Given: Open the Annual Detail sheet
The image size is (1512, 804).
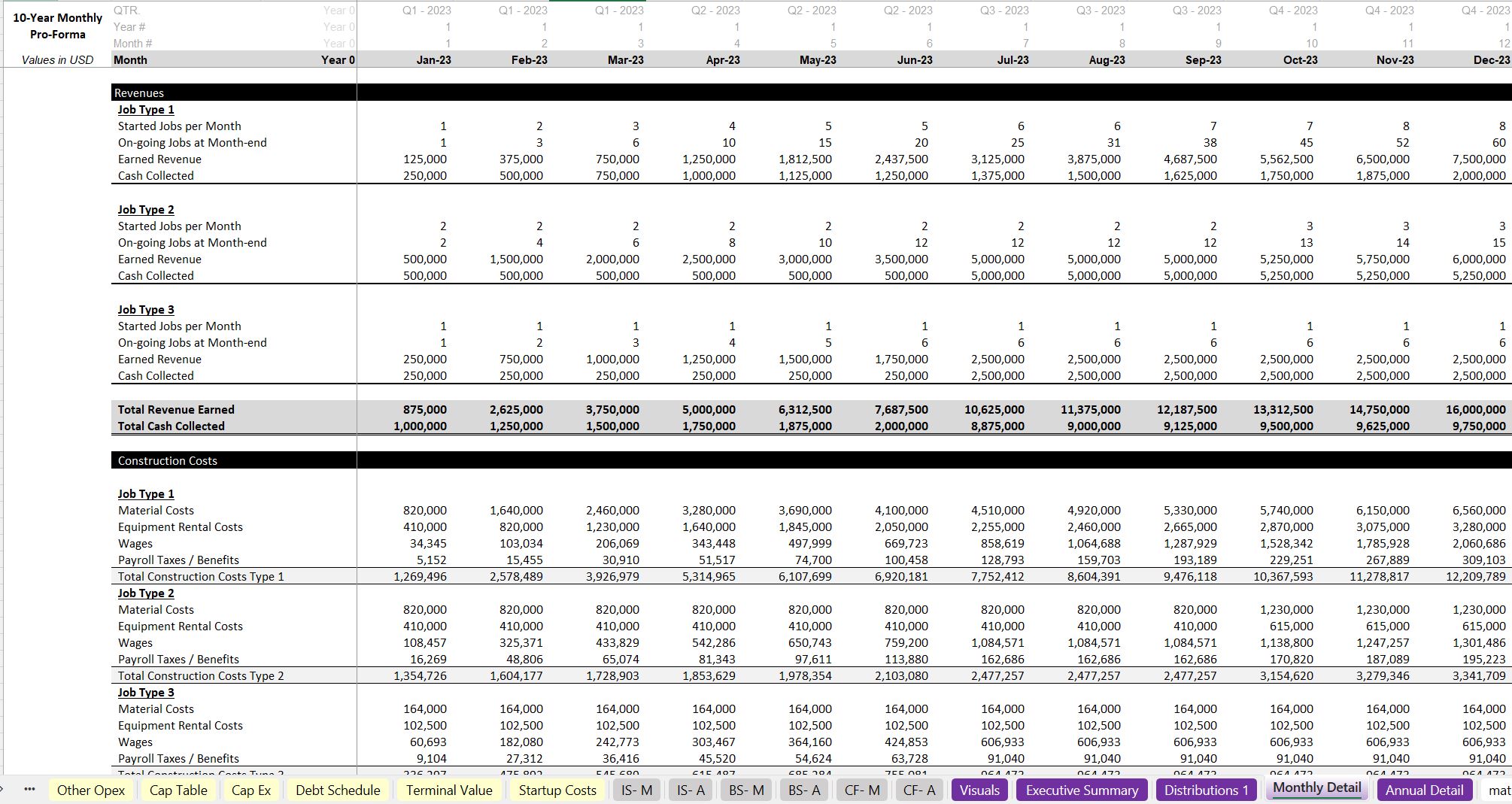Looking at the screenshot, I should pyautogui.click(x=1424, y=790).
